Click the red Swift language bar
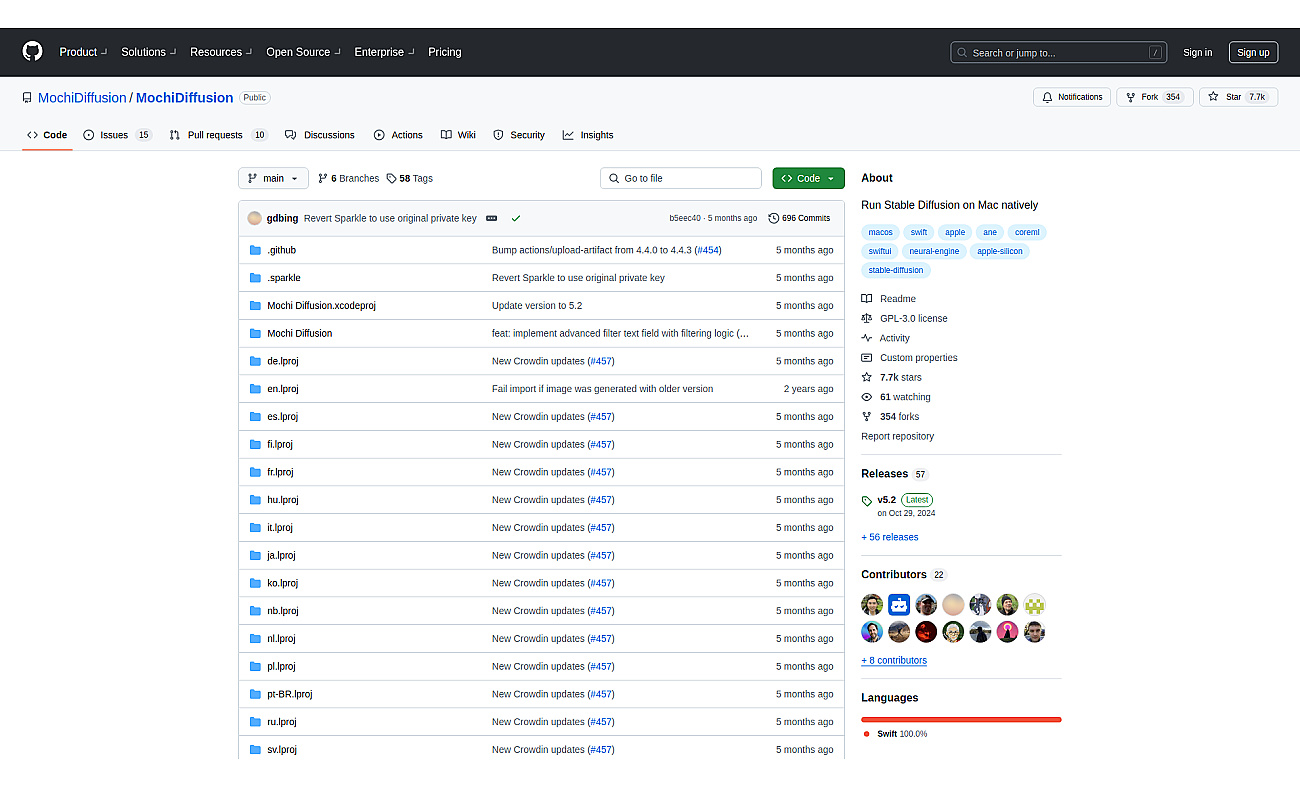 point(961,719)
